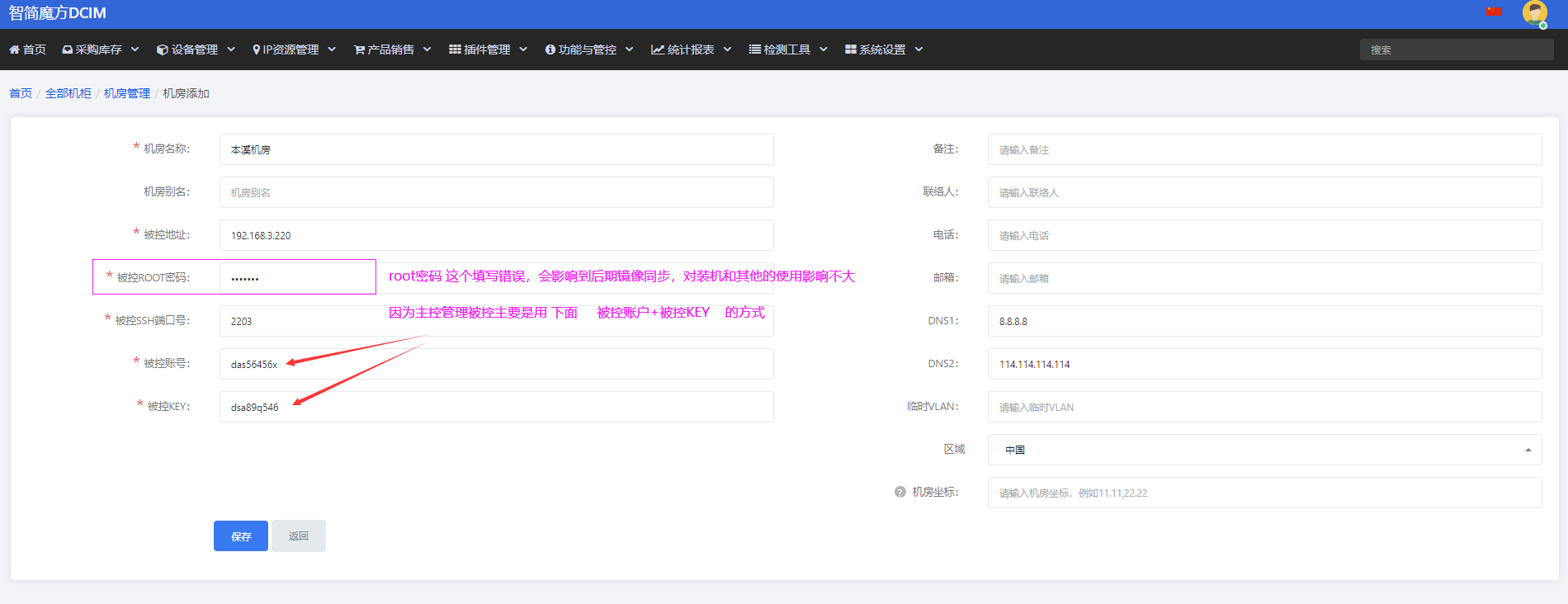The width and height of the screenshot is (1568, 604).
Task: Expand the IP资源管理 menu chevron
Action: (x=332, y=50)
